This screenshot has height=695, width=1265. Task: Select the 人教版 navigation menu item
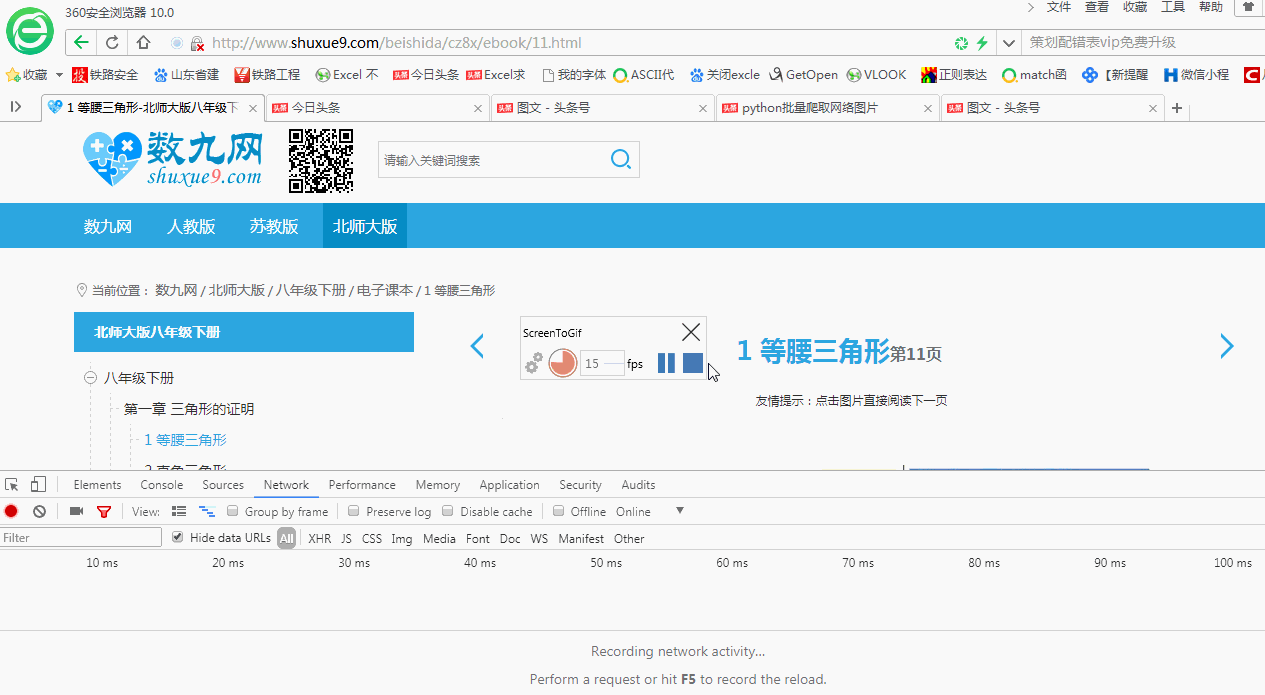coord(190,225)
